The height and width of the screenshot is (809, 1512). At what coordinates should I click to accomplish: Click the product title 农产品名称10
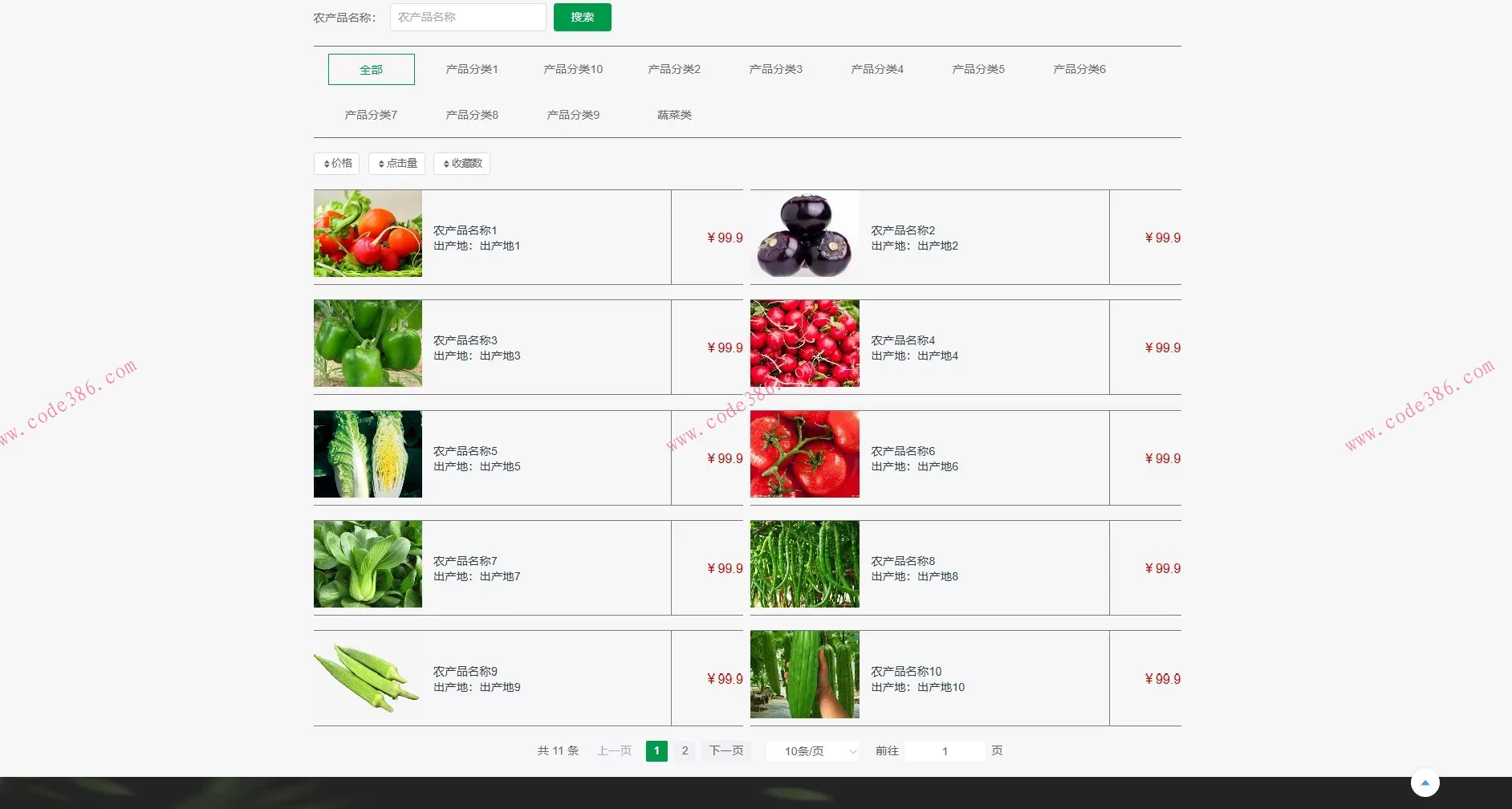pyautogui.click(x=907, y=672)
